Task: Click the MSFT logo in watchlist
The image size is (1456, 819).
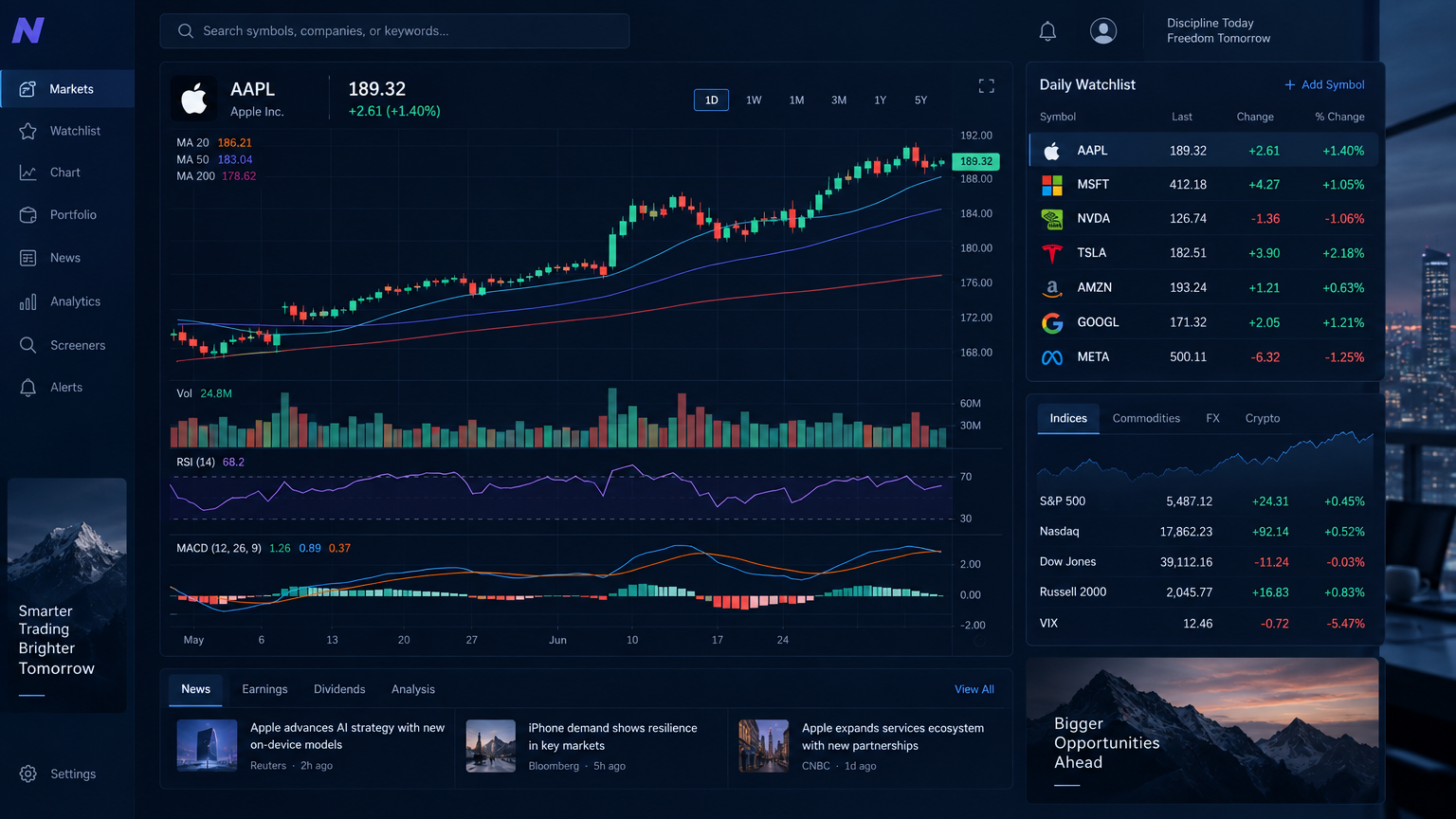Action: pos(1052,185)
